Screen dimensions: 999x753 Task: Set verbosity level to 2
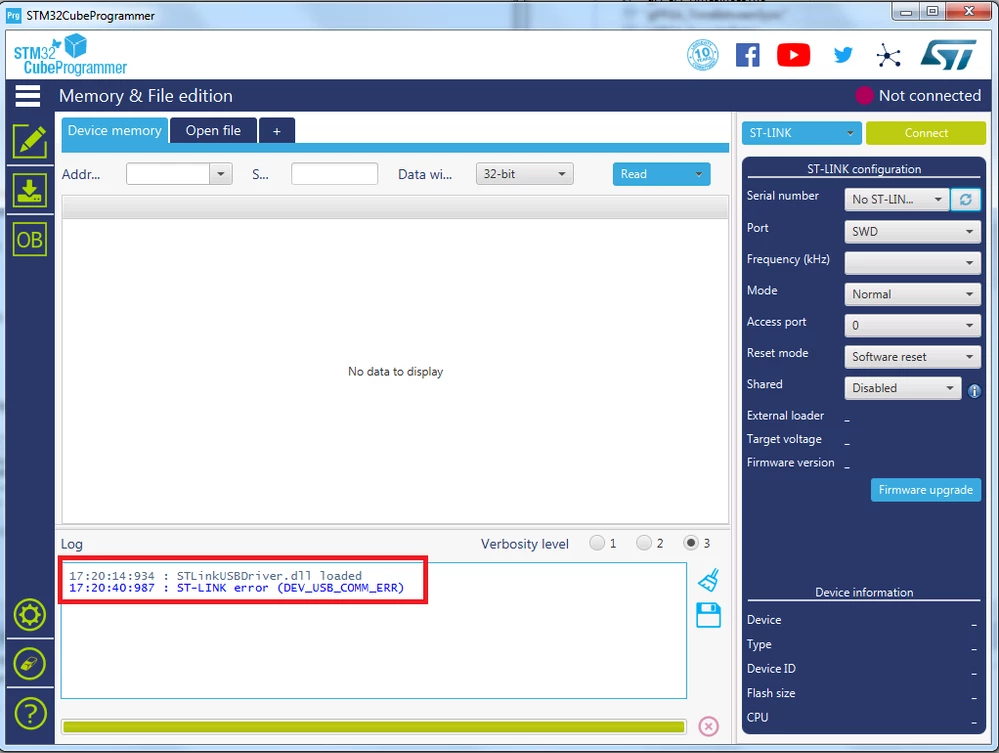click(x=644, y=543)
